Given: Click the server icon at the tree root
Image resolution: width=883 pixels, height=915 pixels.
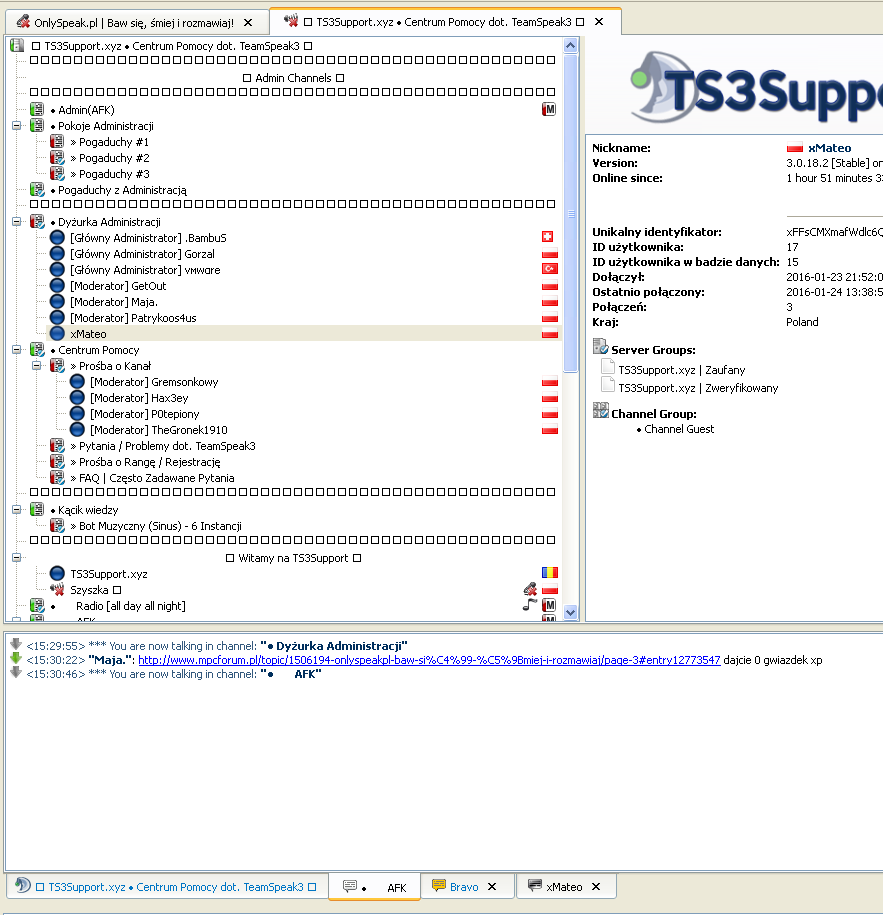Looking at the screenshot, I should click(x=18, y=46).
